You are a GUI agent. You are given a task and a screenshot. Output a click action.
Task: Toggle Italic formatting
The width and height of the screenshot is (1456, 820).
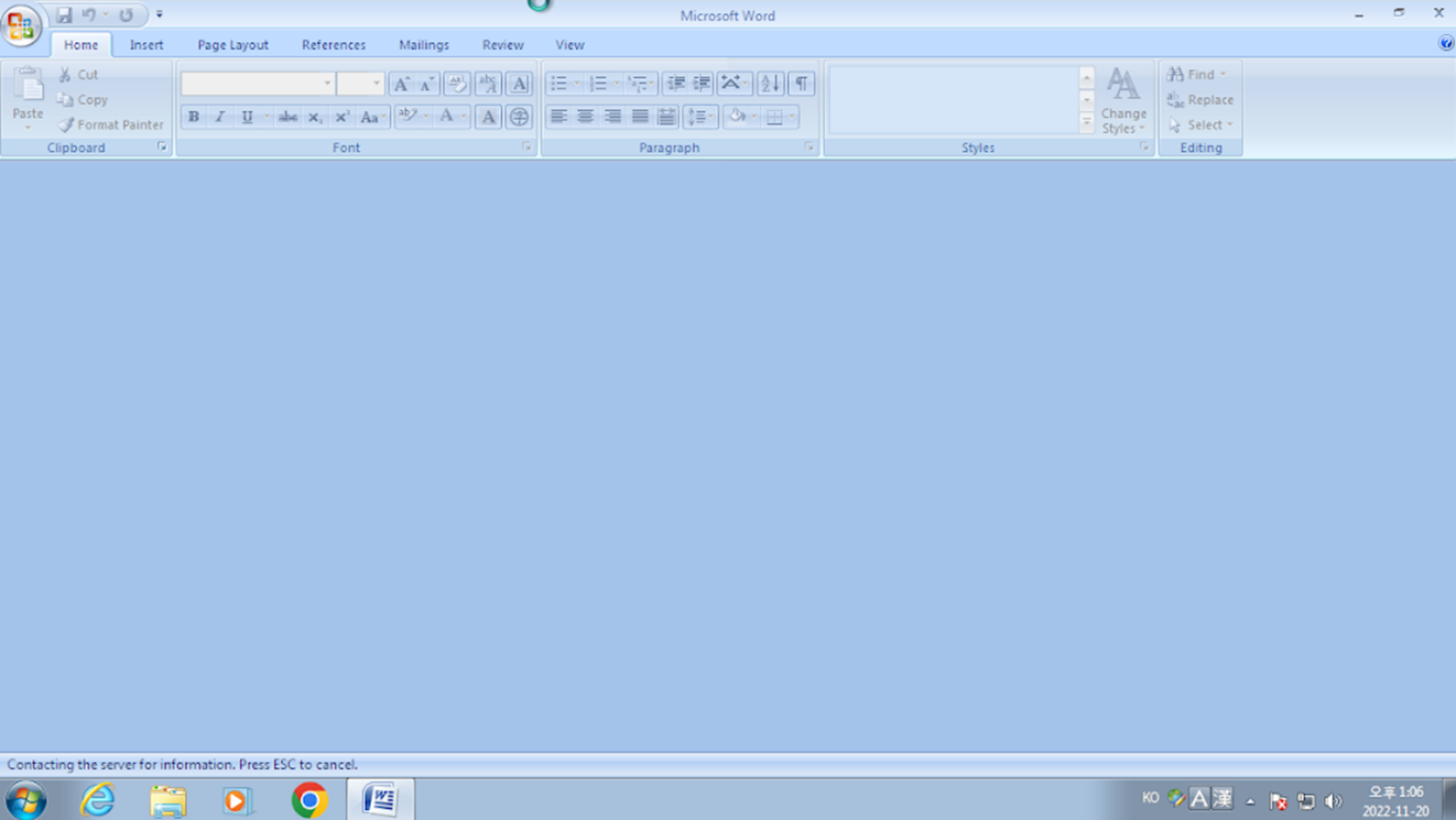tap(220, 117)
